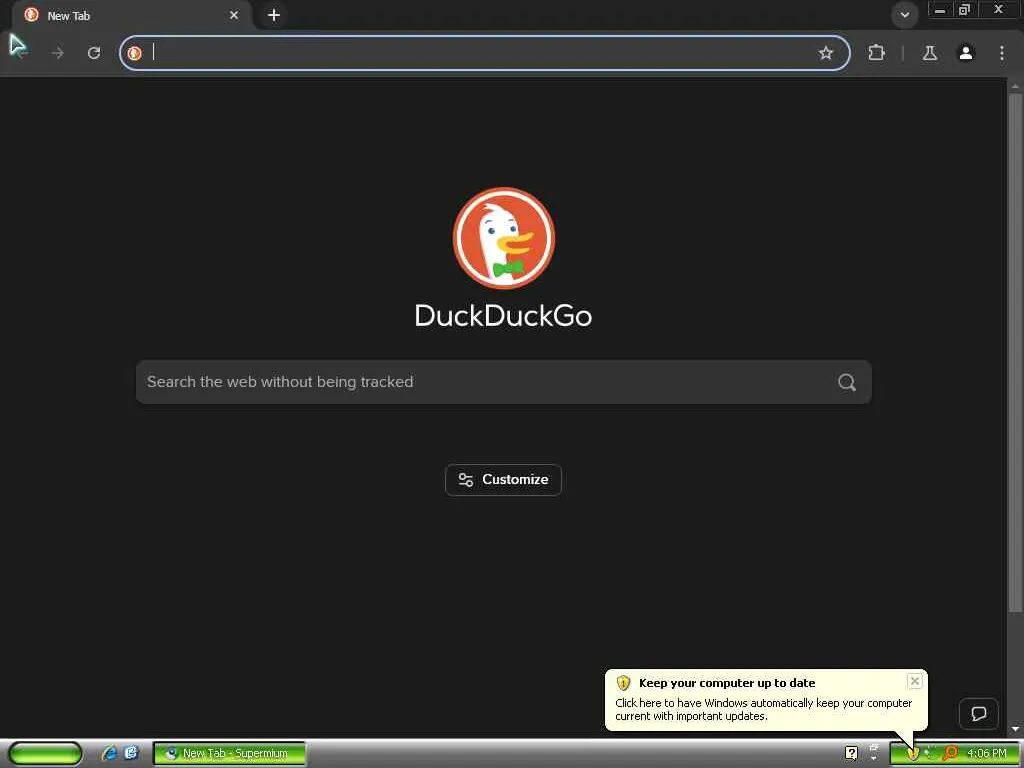Open the Extensions puzzle-piece icon
1024x768 pixels.
876,53
